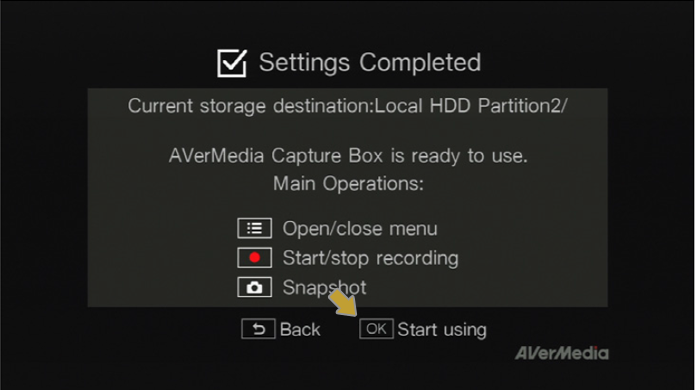Click the Snapshot camera icon

pyautogui.click(x=254, y=287)
